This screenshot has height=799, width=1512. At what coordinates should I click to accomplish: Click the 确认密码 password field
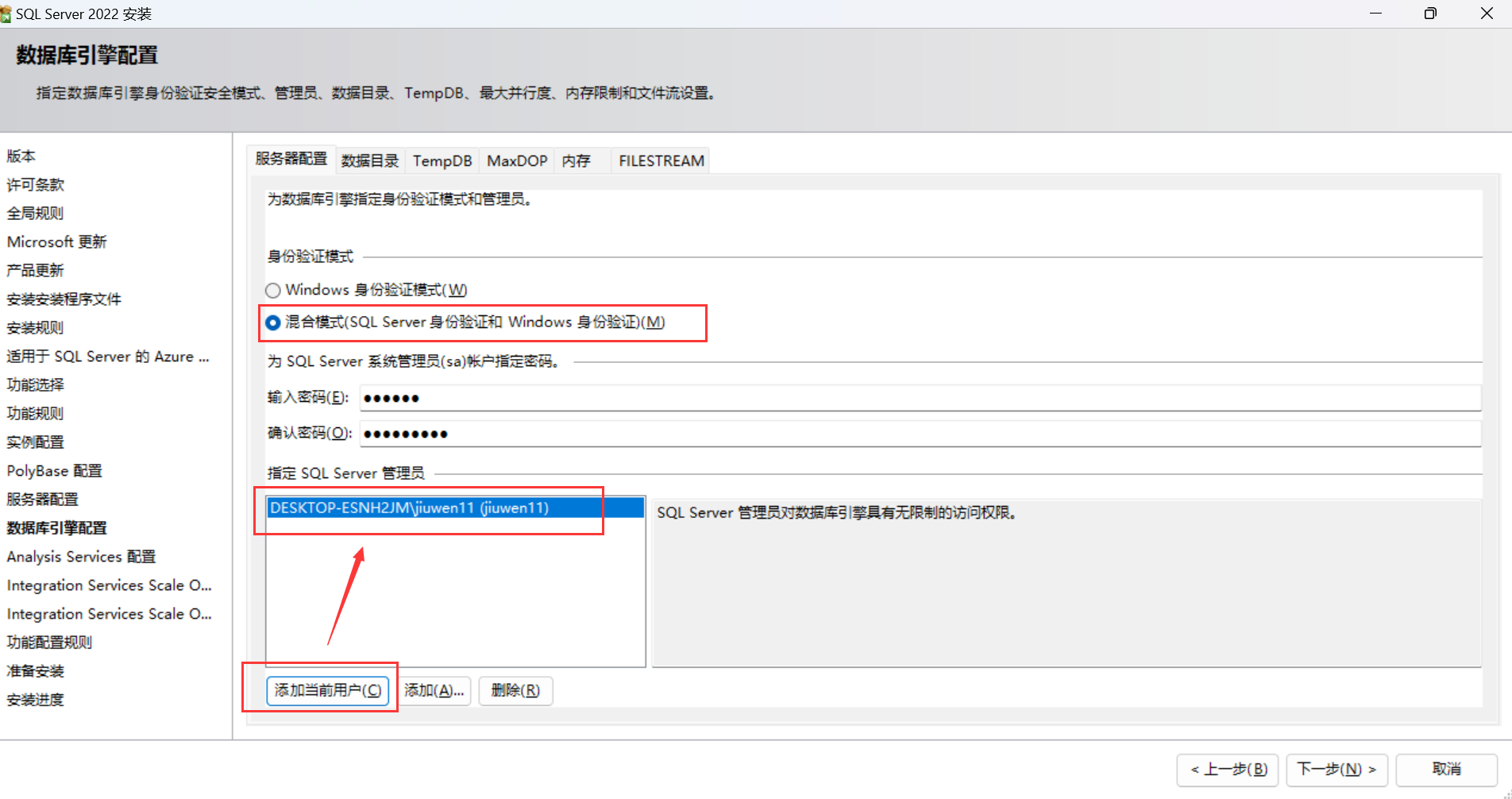click(x=920, y=434)
